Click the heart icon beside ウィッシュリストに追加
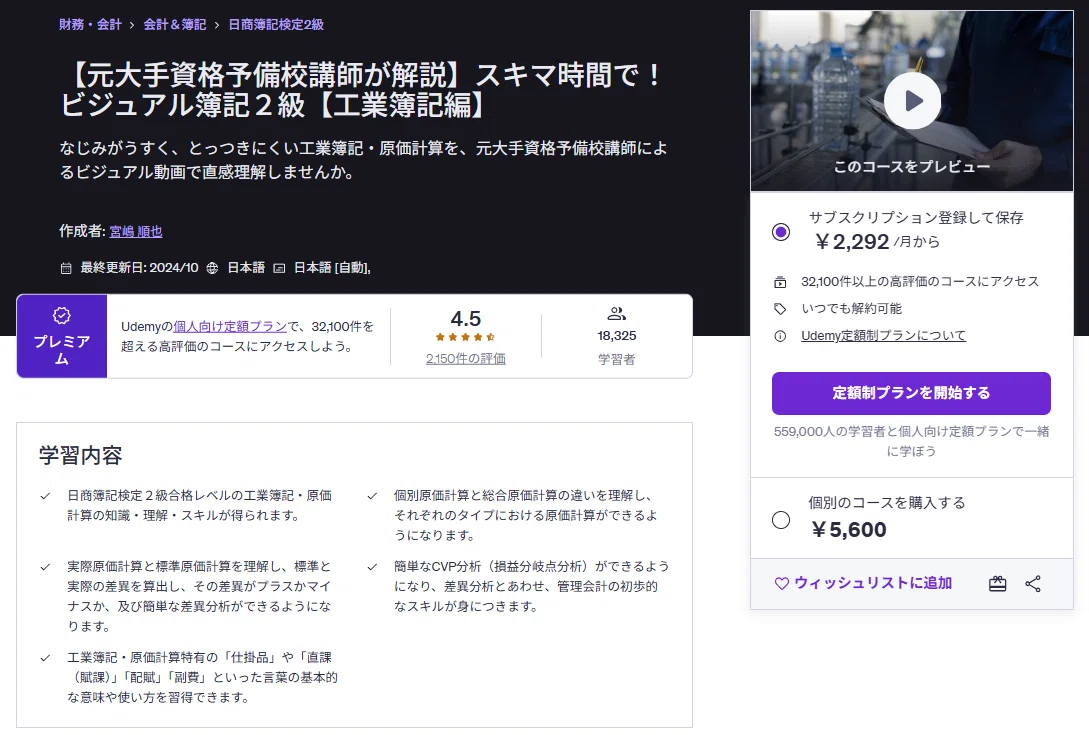Screen dimensions: 1089x735 click(781, 584)
